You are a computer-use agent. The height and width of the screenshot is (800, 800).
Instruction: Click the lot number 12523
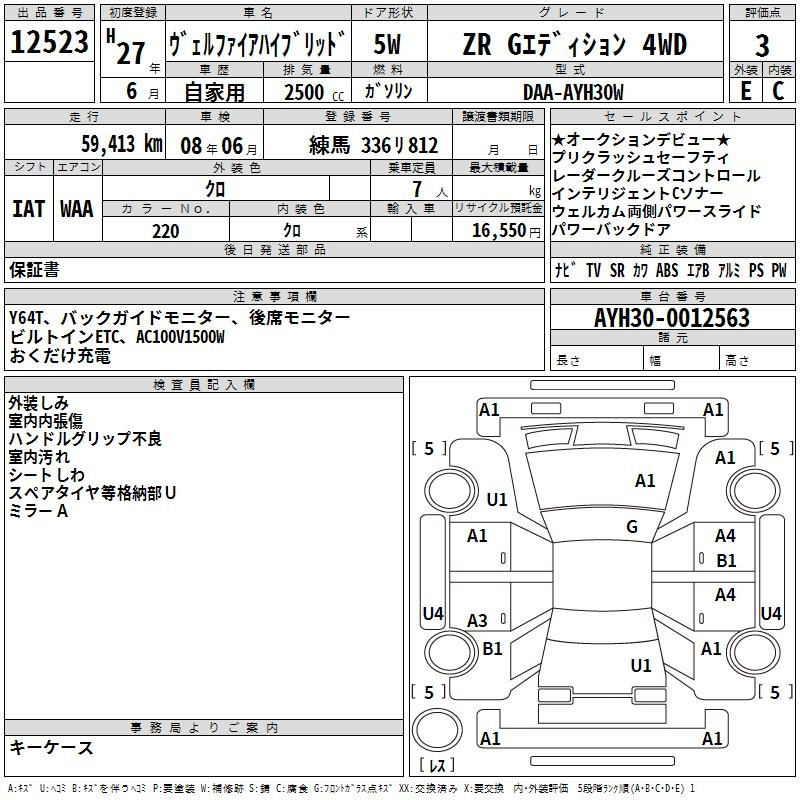49,42
